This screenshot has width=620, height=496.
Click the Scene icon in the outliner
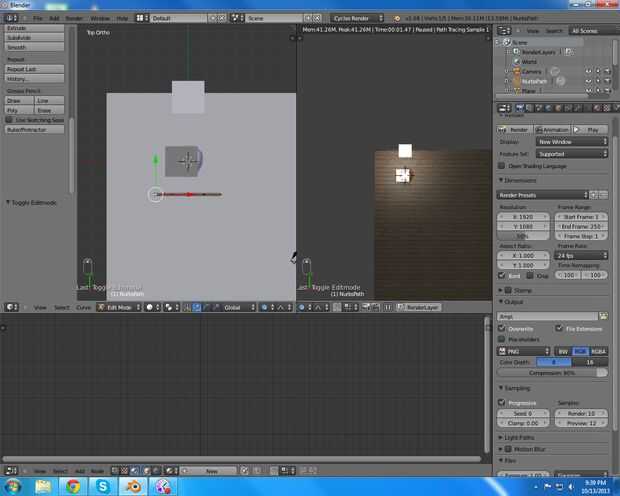[x=507, y=42]
